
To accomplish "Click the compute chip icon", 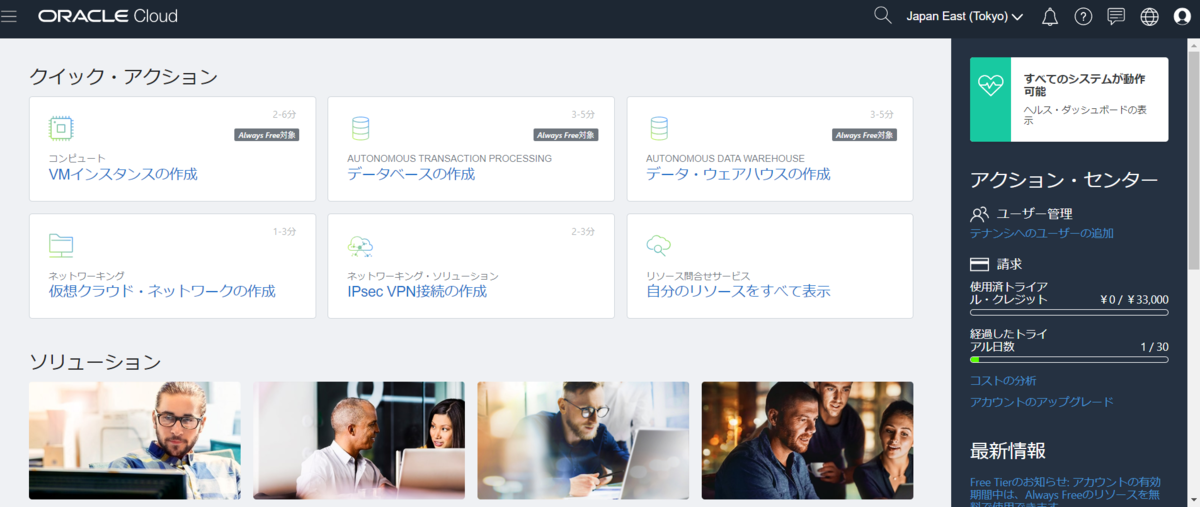I will [x=61, y=128].
